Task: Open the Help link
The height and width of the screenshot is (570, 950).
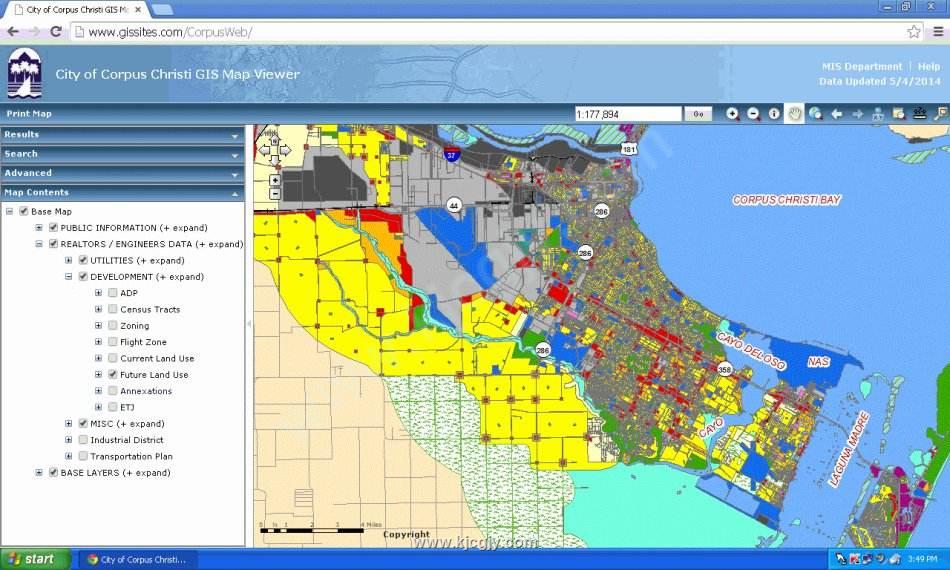Action: point(929,66)
